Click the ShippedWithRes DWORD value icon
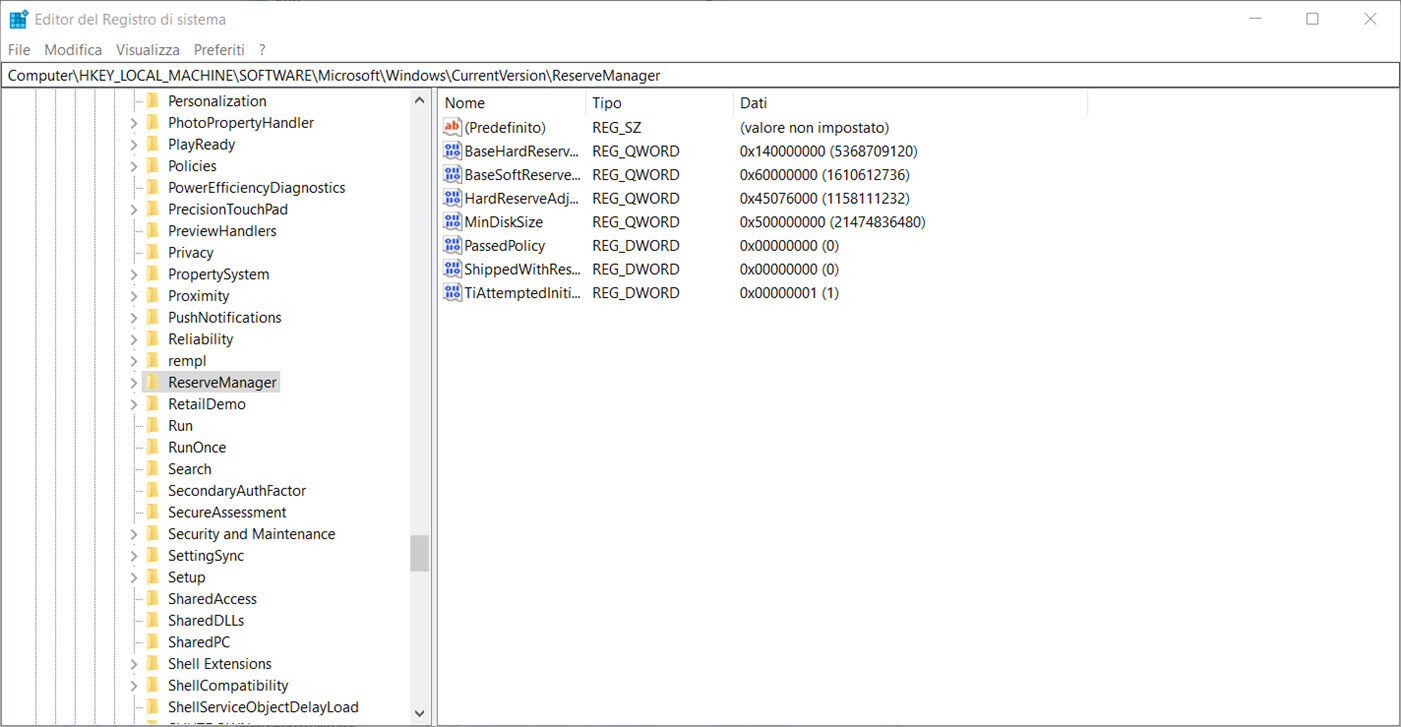Viewport: 1401px width, 727px height. tap(451, 269)
